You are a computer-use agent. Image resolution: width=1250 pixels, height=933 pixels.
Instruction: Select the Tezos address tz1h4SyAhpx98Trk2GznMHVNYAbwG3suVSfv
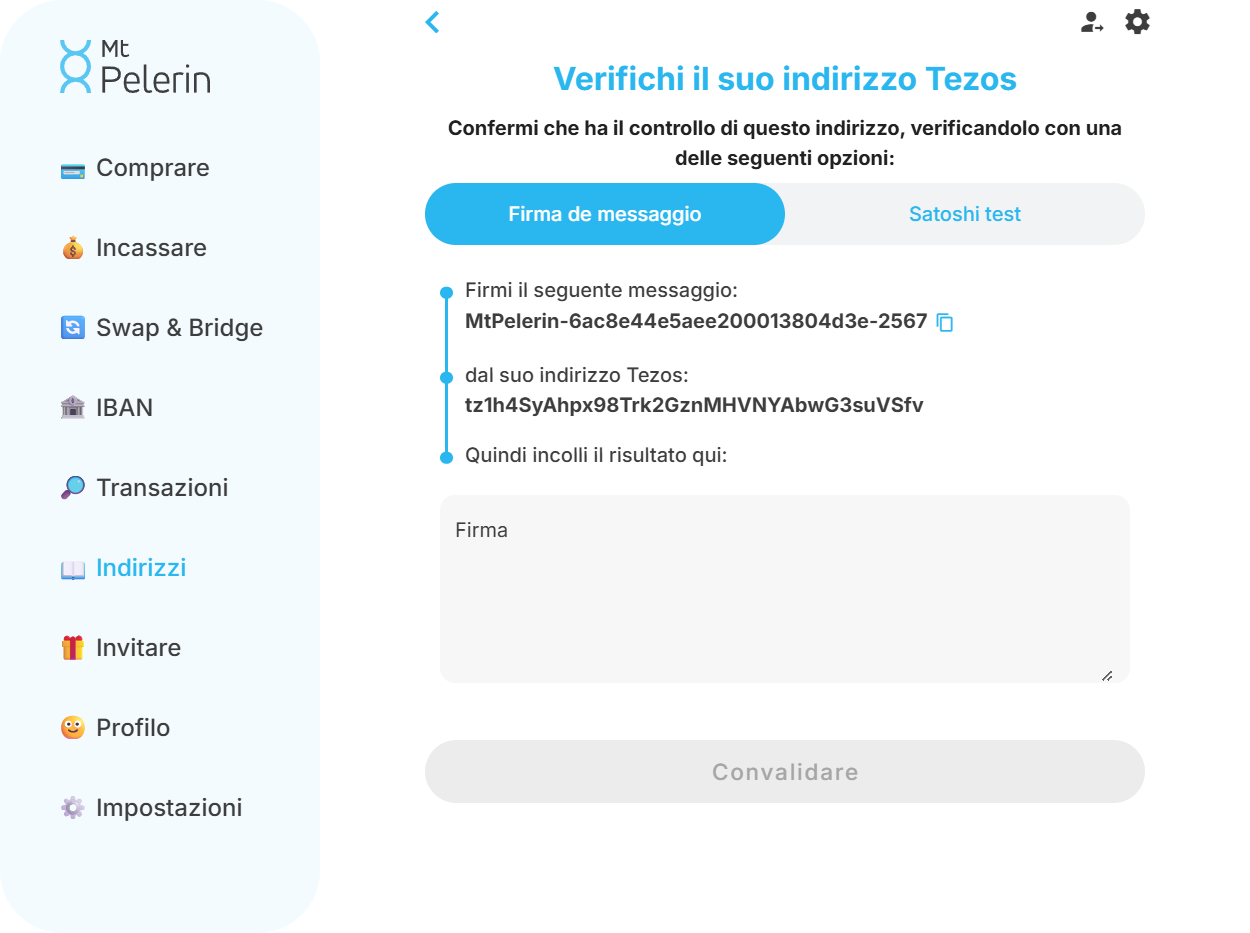(694, 406)
